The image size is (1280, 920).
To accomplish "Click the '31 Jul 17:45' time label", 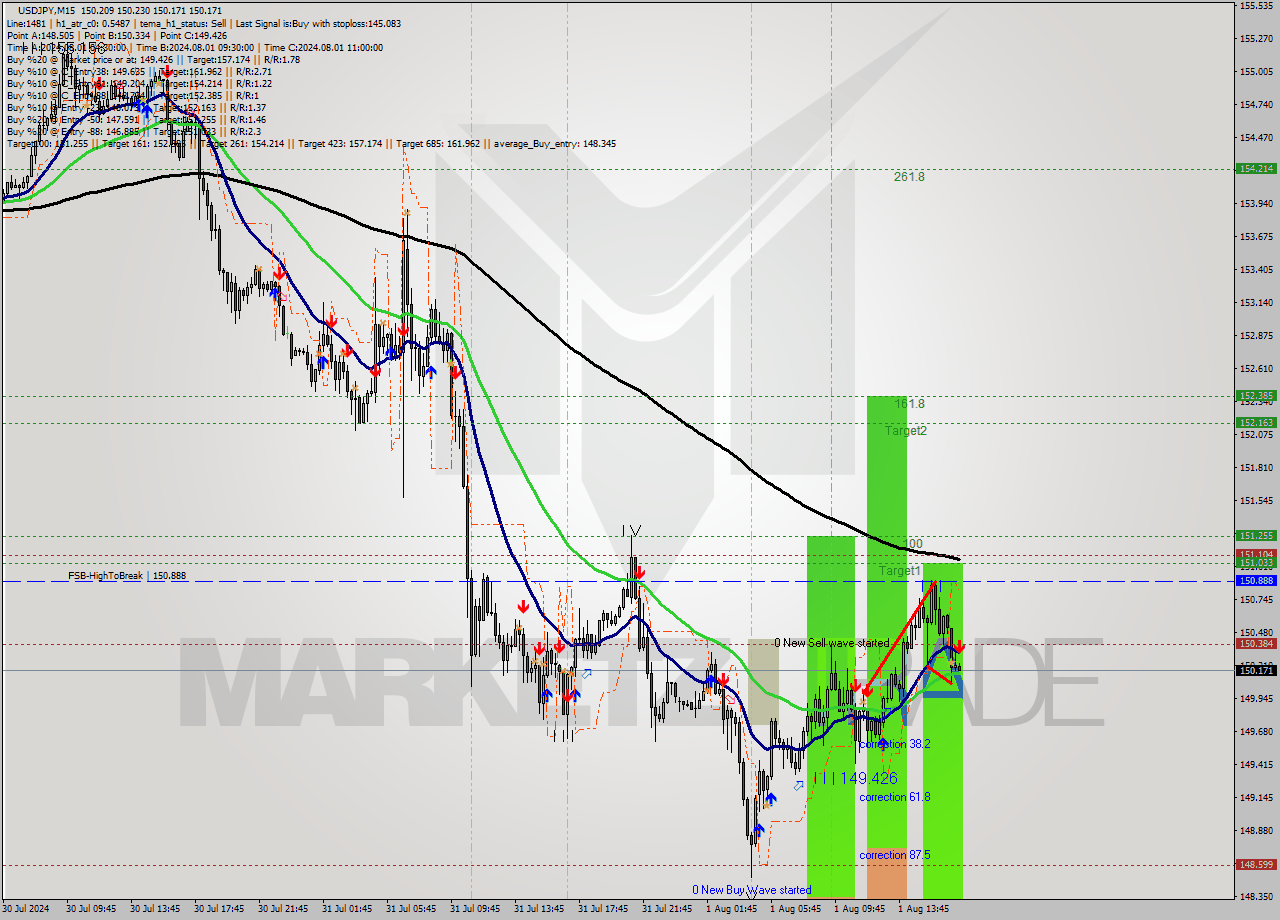I will [x=603, y=909].
